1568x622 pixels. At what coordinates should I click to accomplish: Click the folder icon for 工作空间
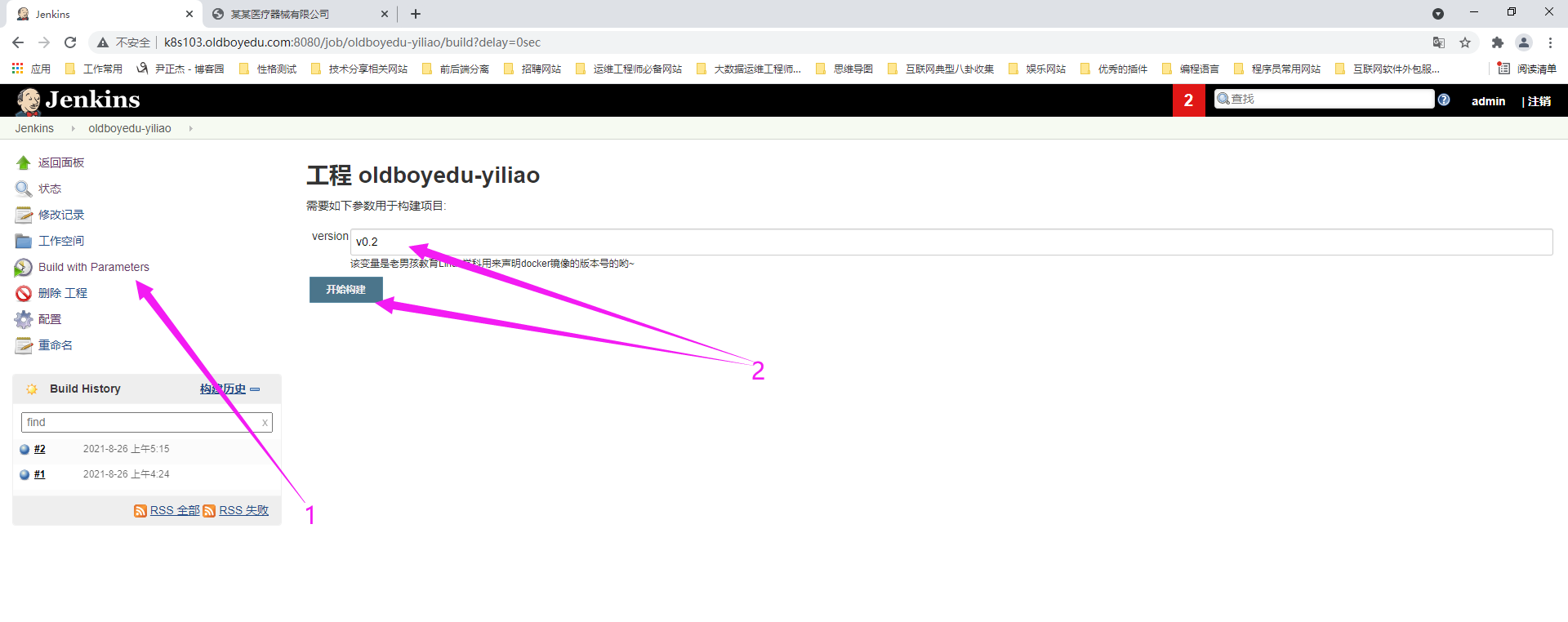point(24,242)
